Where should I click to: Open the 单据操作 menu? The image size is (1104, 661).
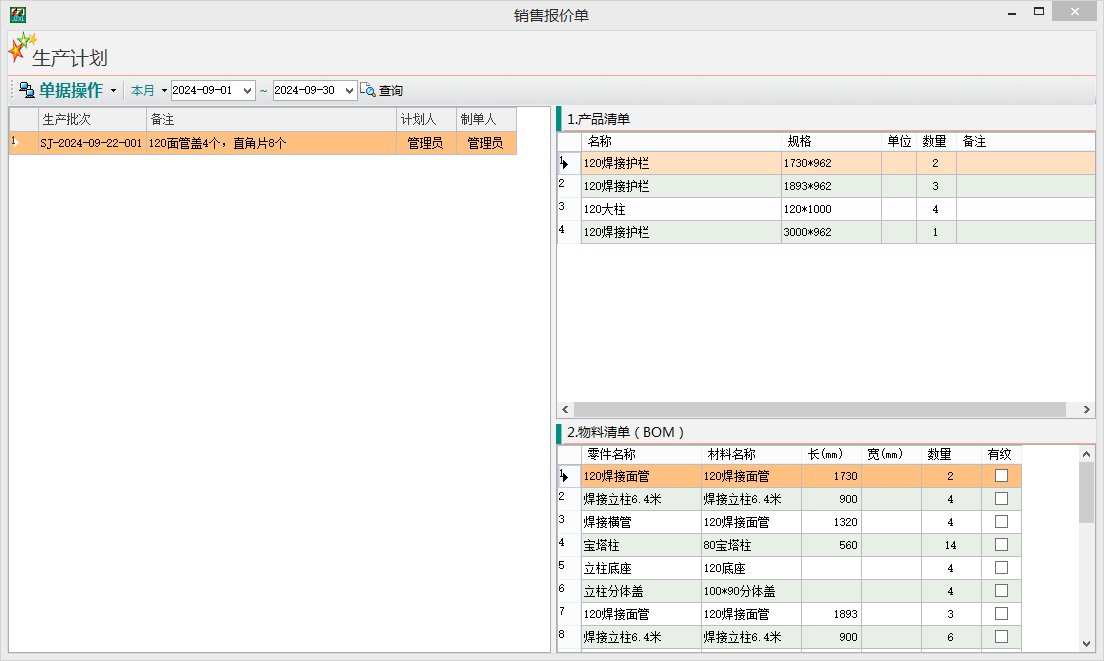tap(70, 90)
